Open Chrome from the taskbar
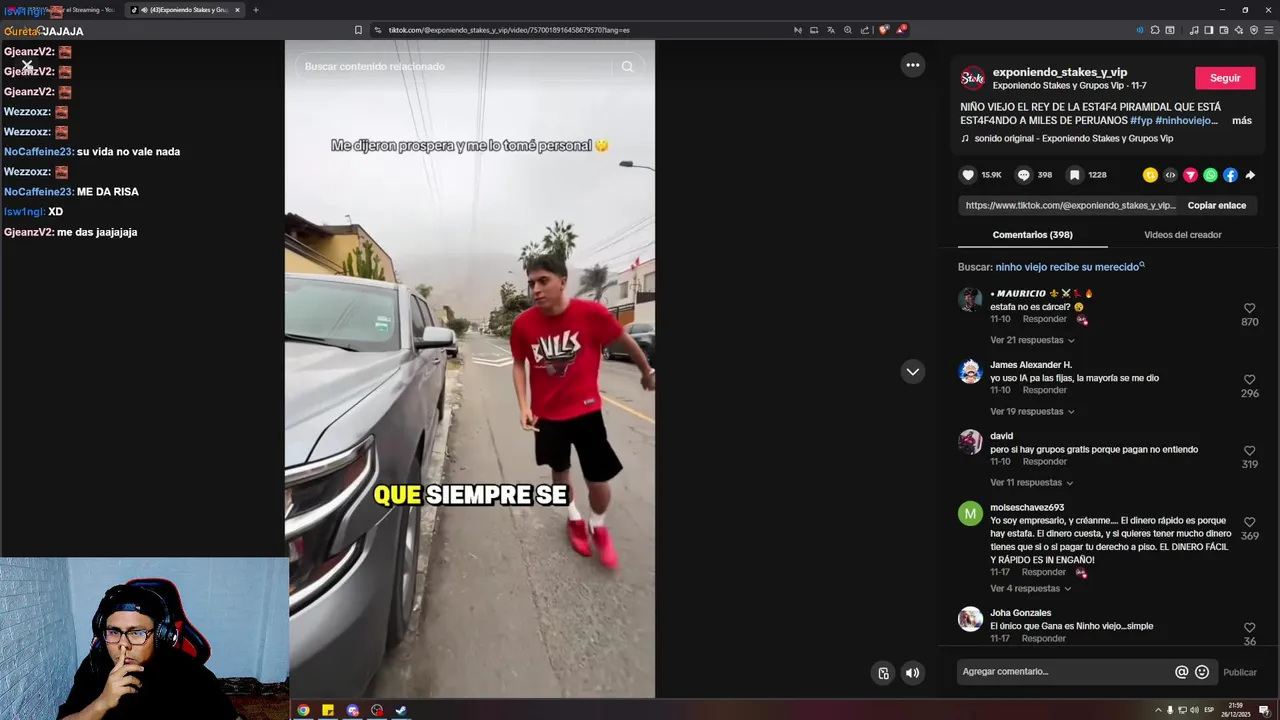Viewport: 1280px width, 720px height. (303, 711)
